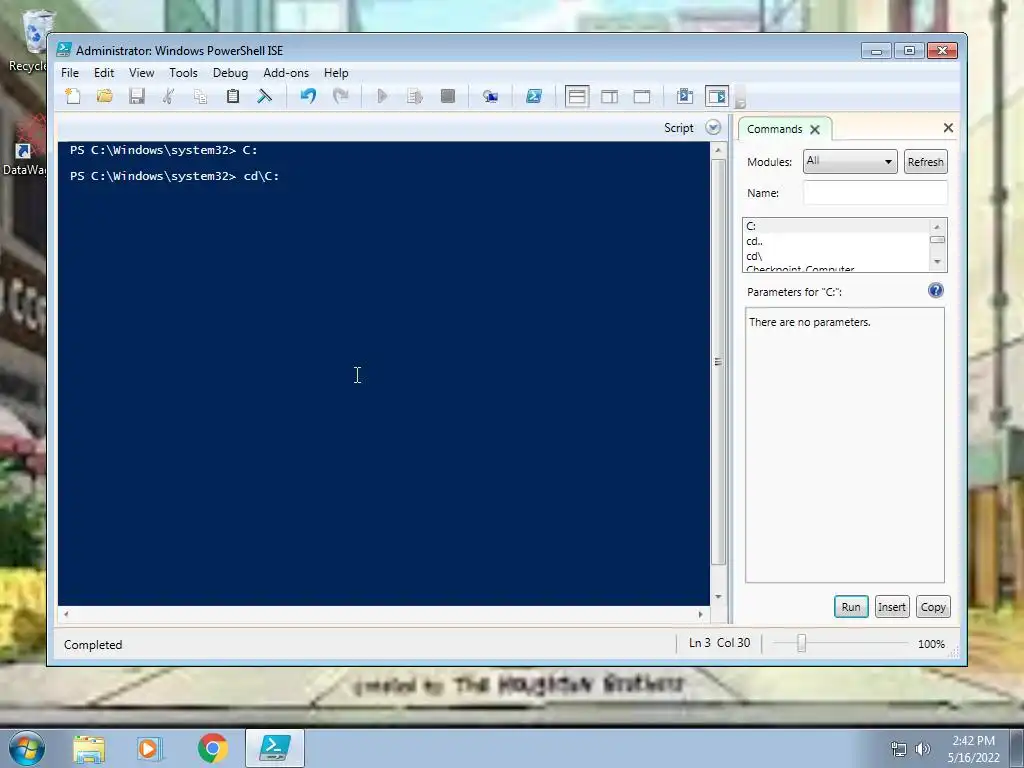Stop operation with the square stop icon
The image size is (1024, 768).
(x=447, y=97)
